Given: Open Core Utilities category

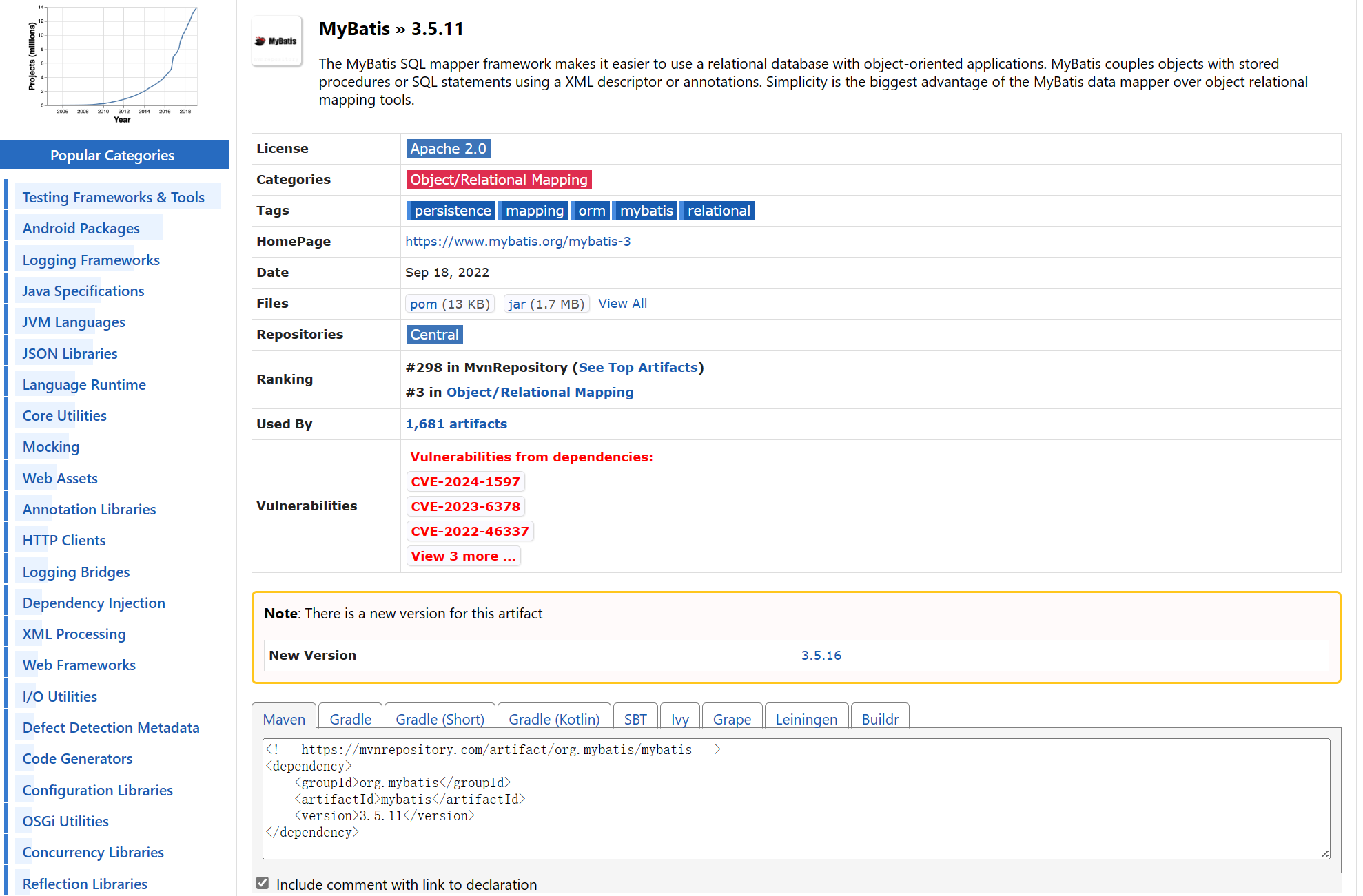Looking at the screenshot, I should pyautogui.click(x=65, y=416).
